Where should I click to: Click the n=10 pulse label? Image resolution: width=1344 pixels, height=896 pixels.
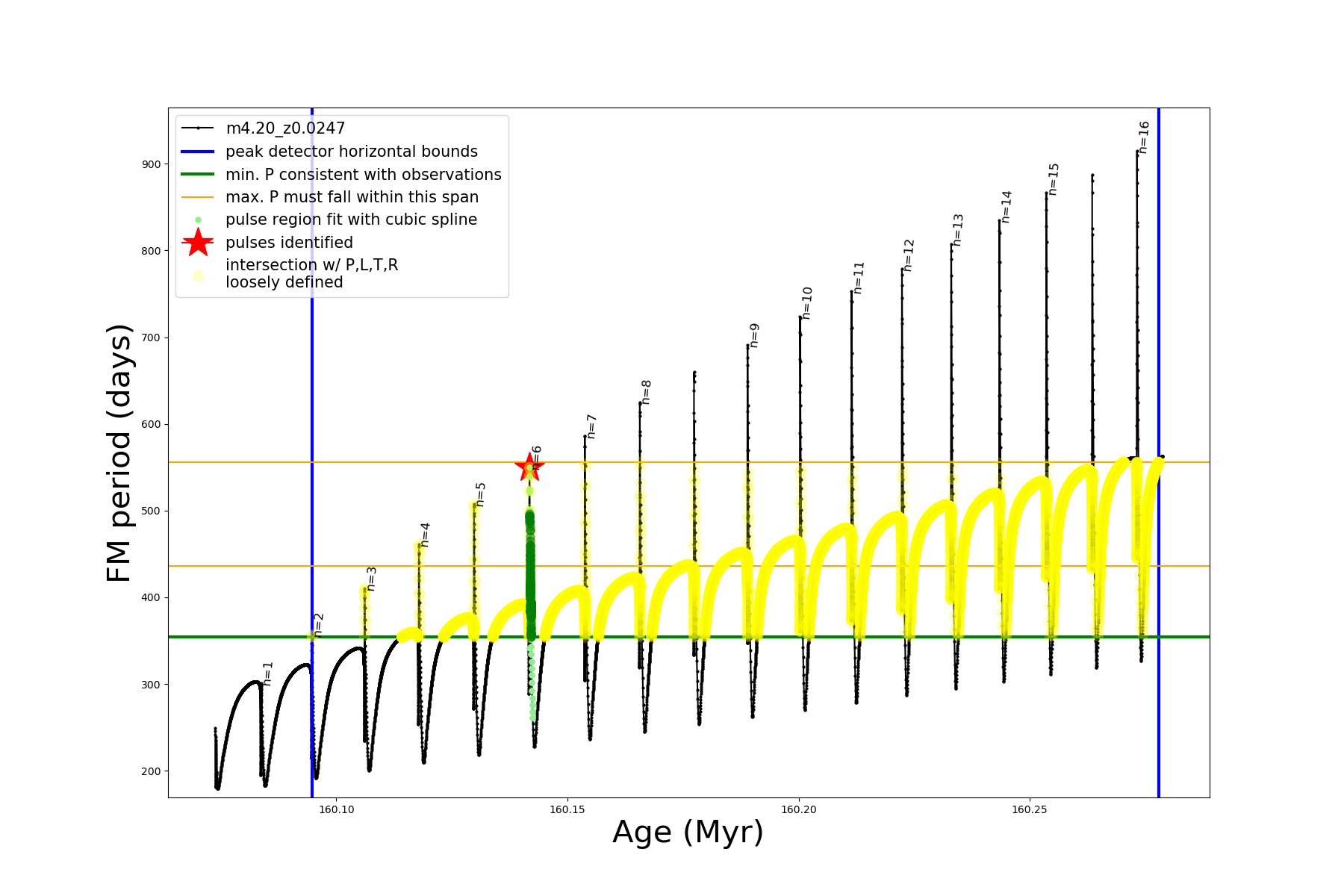coord(807,302)
